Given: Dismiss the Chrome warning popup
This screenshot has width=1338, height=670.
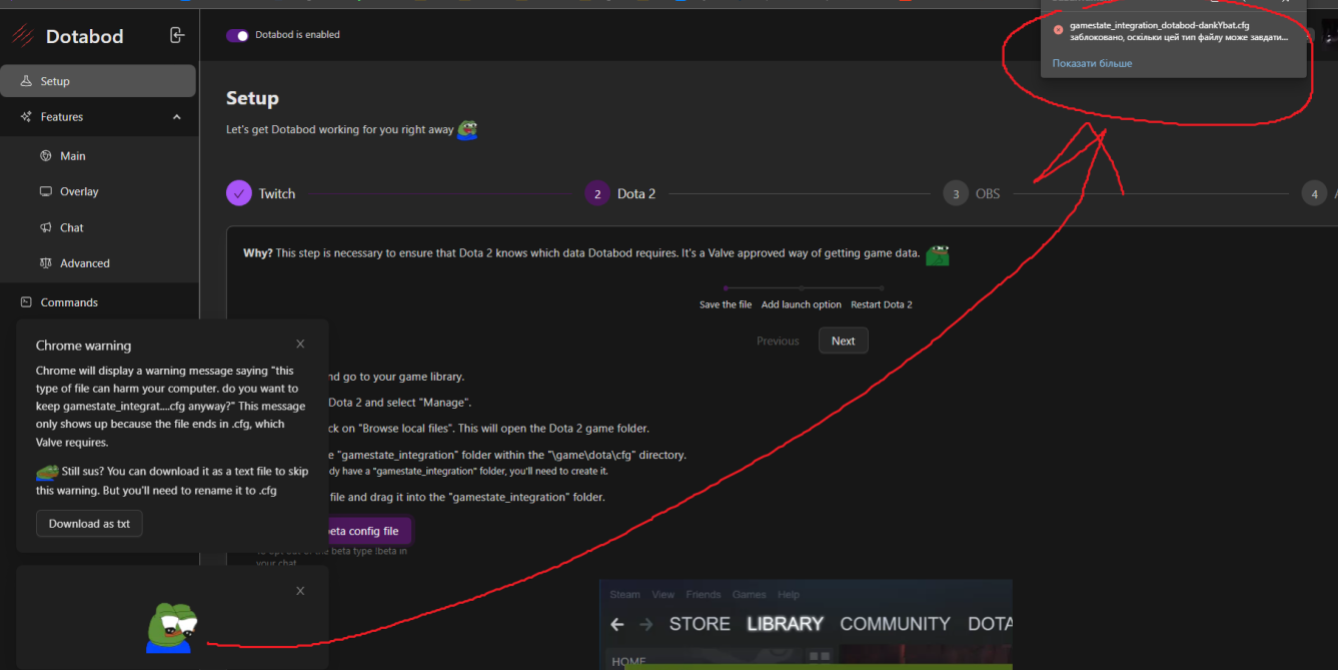Looking at the screenshot, I should 300,343.
